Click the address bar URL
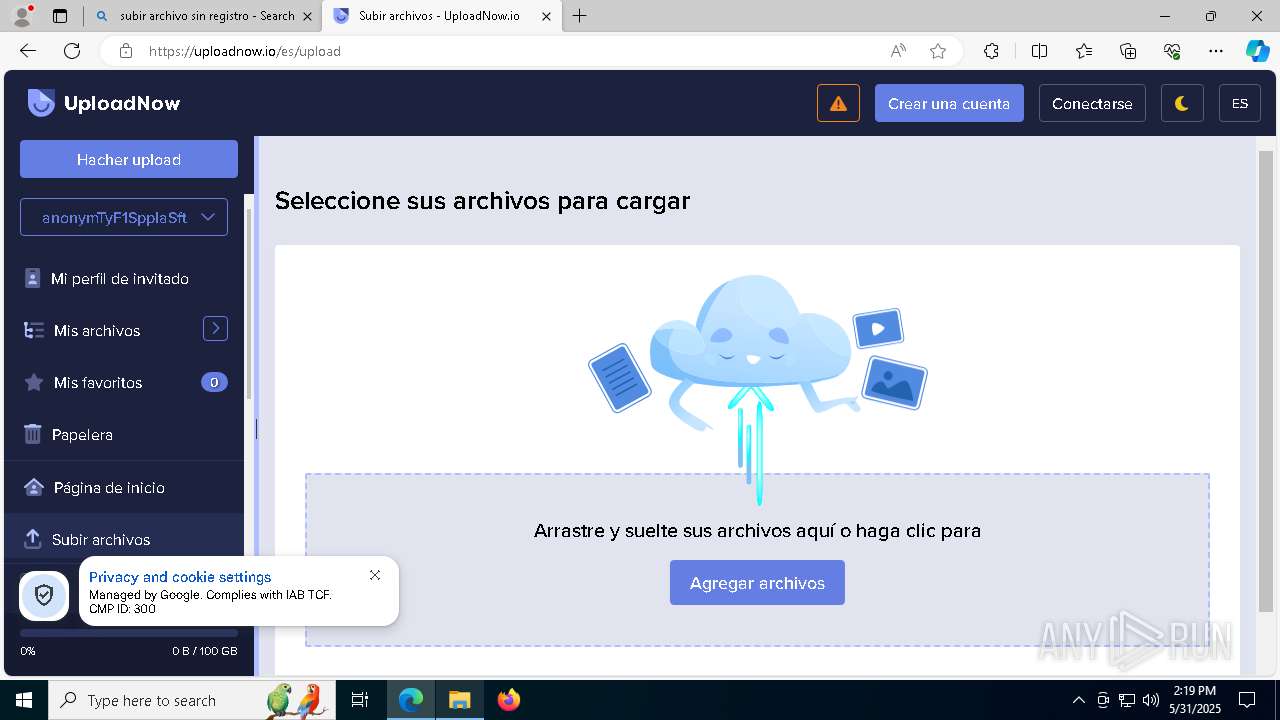1280x720 pixels. [x=245, y=51]
